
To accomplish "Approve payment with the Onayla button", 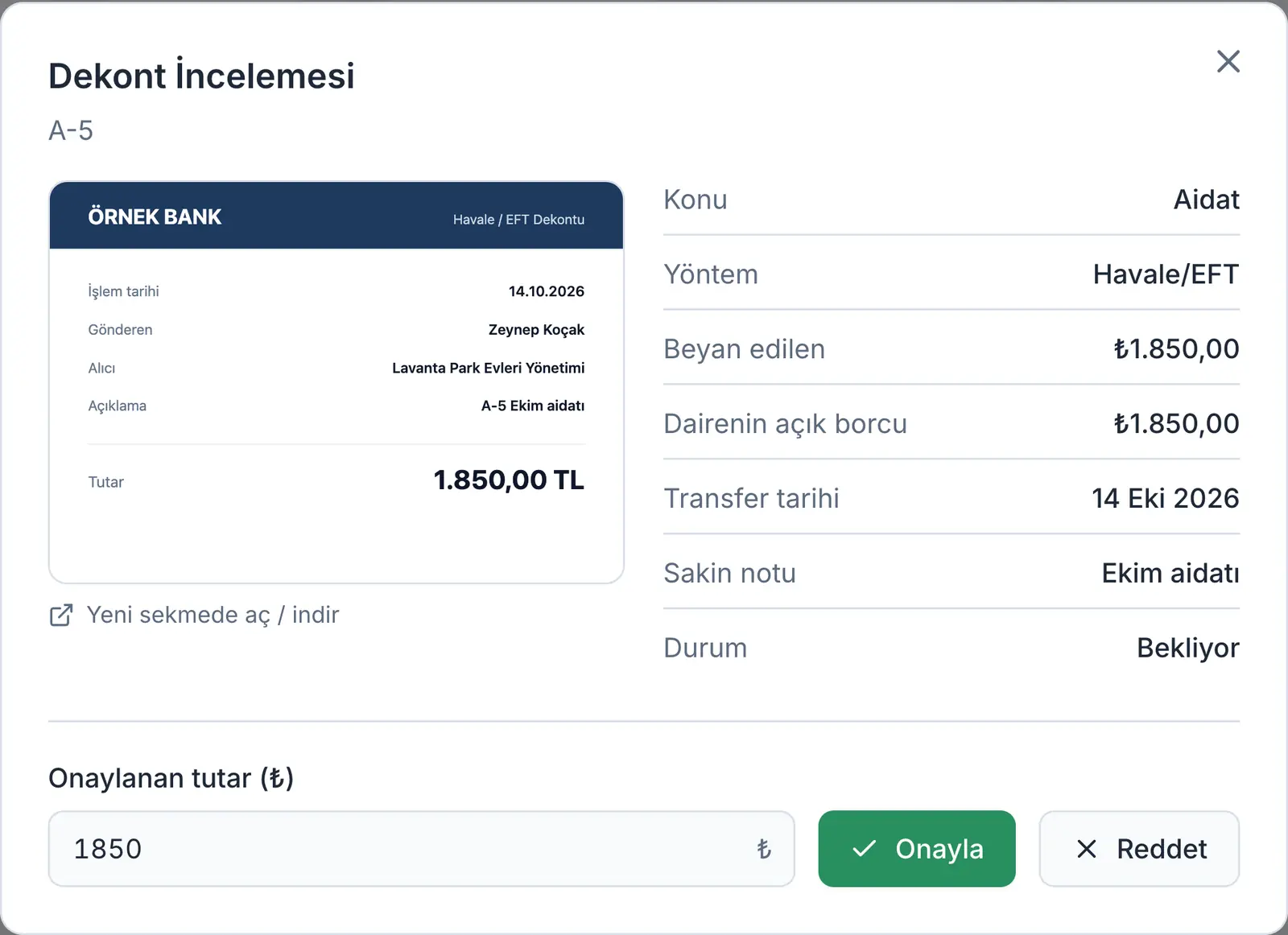I will coord(917,849).
